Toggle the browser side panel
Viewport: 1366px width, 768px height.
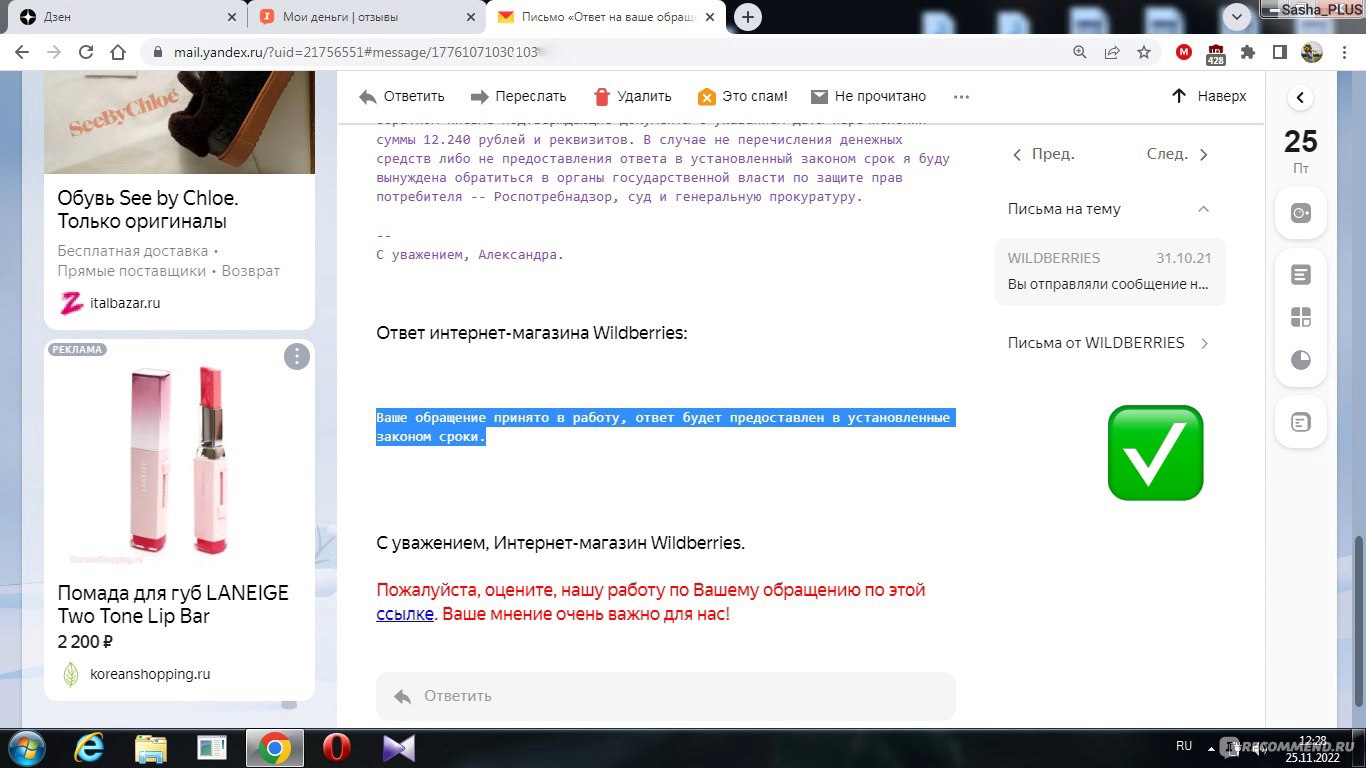coord(1280,52)
